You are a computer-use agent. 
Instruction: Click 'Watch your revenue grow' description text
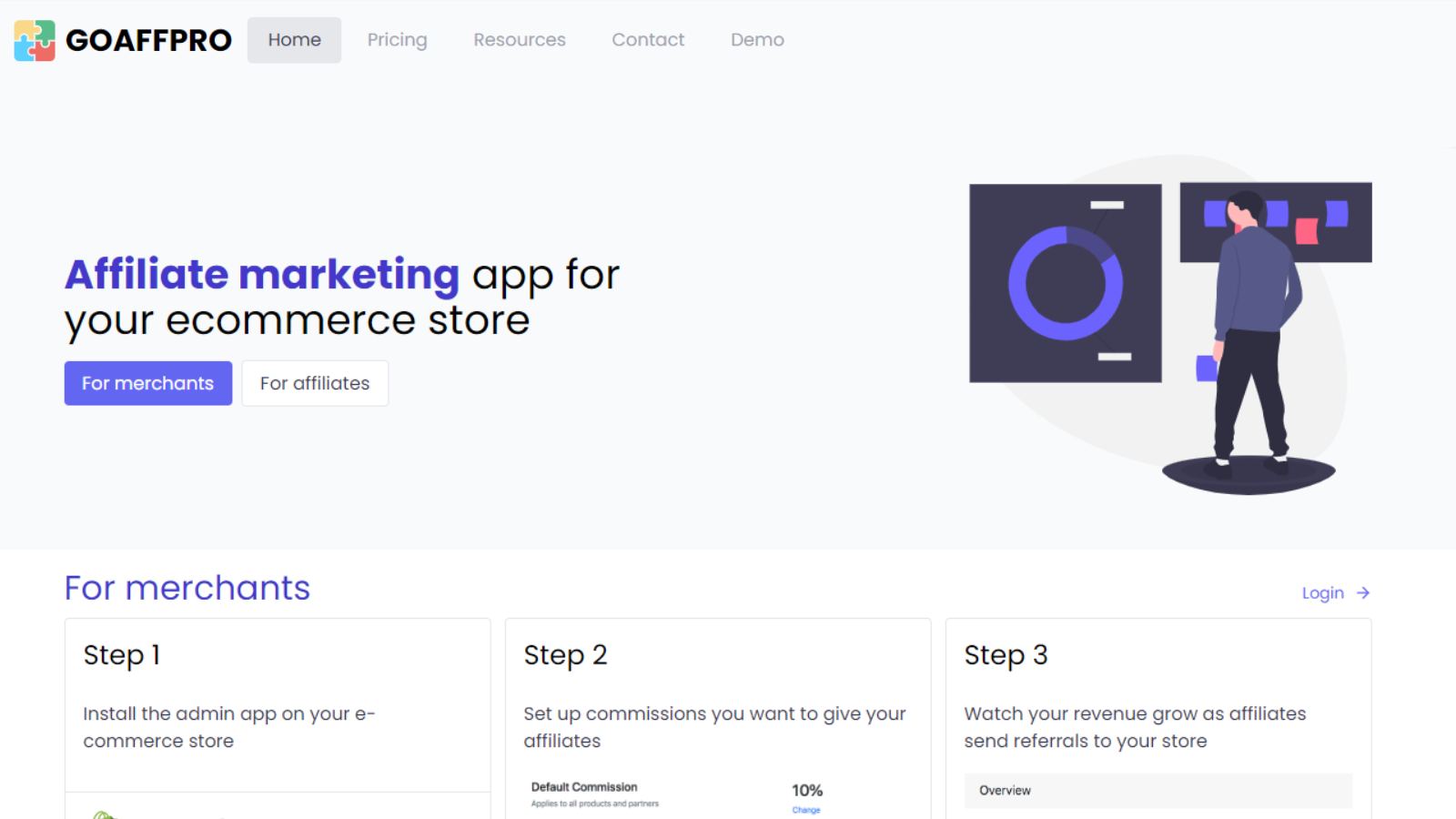pyautogui.click(x=1135, y=727)
